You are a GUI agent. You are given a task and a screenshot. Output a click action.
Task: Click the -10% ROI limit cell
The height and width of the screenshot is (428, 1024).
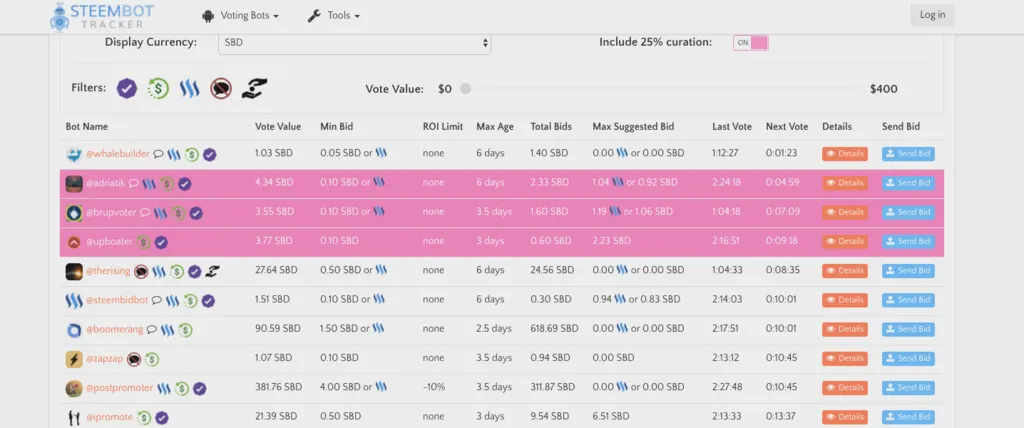434,387
